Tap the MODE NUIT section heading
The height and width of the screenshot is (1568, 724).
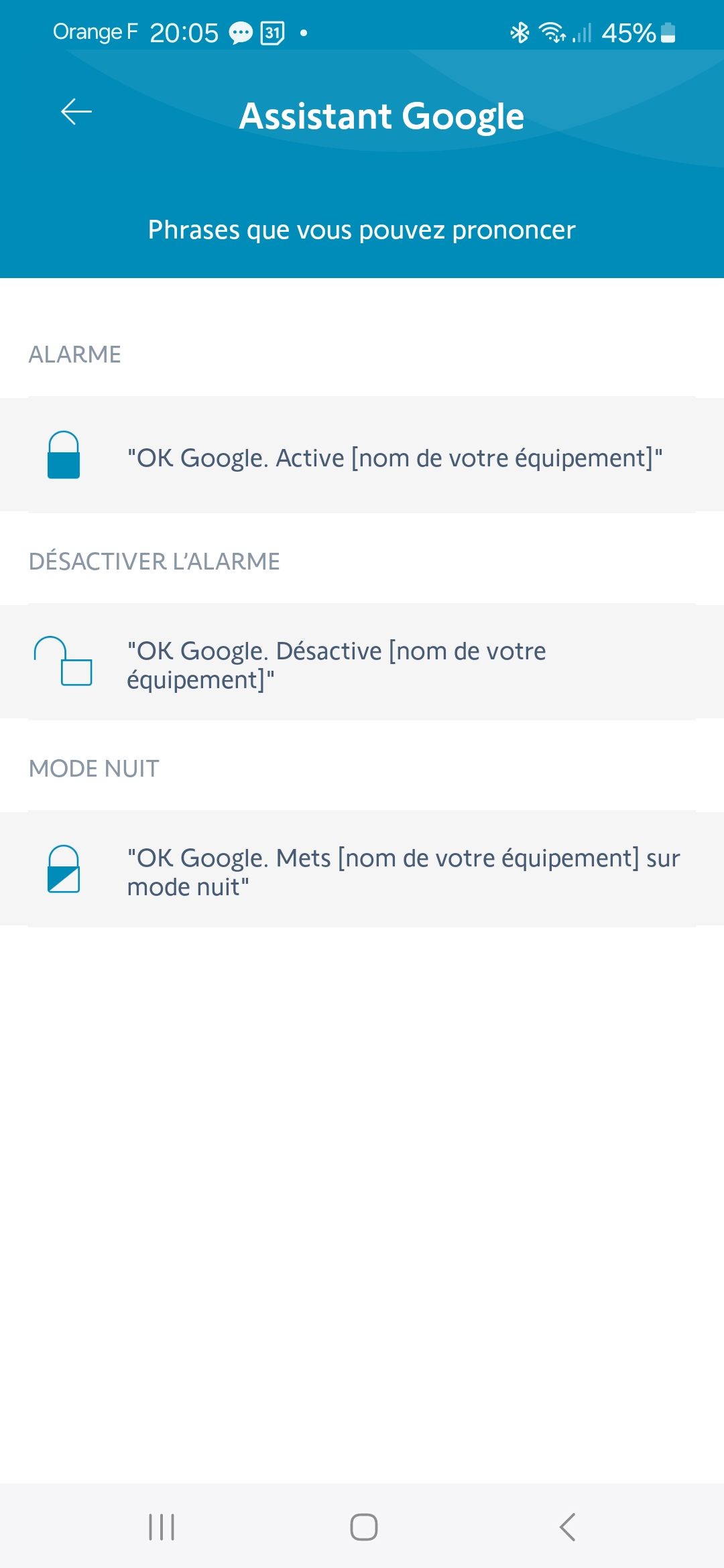point(94,769)
